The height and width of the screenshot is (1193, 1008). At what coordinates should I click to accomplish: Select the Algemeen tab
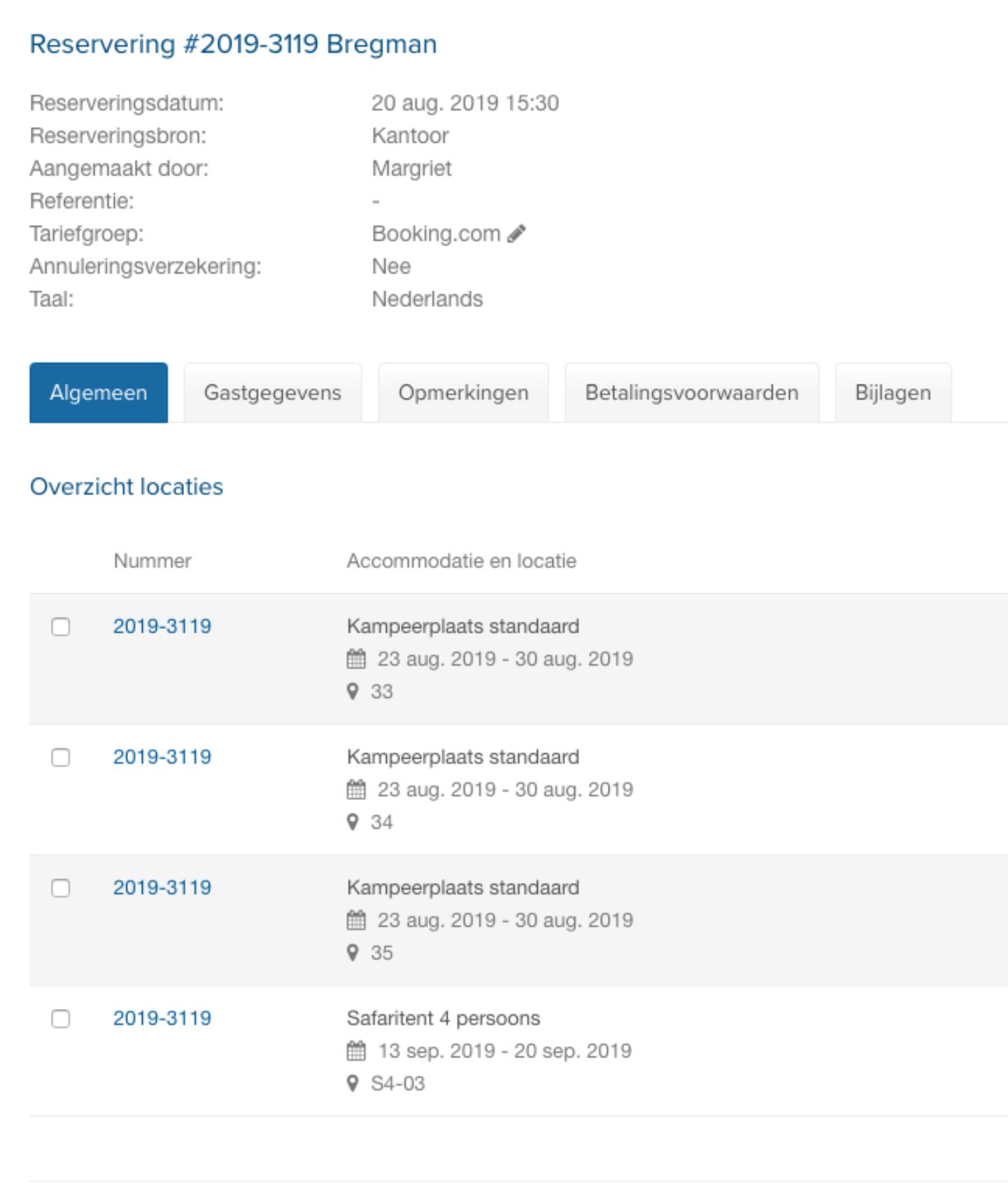coord(99,393)
